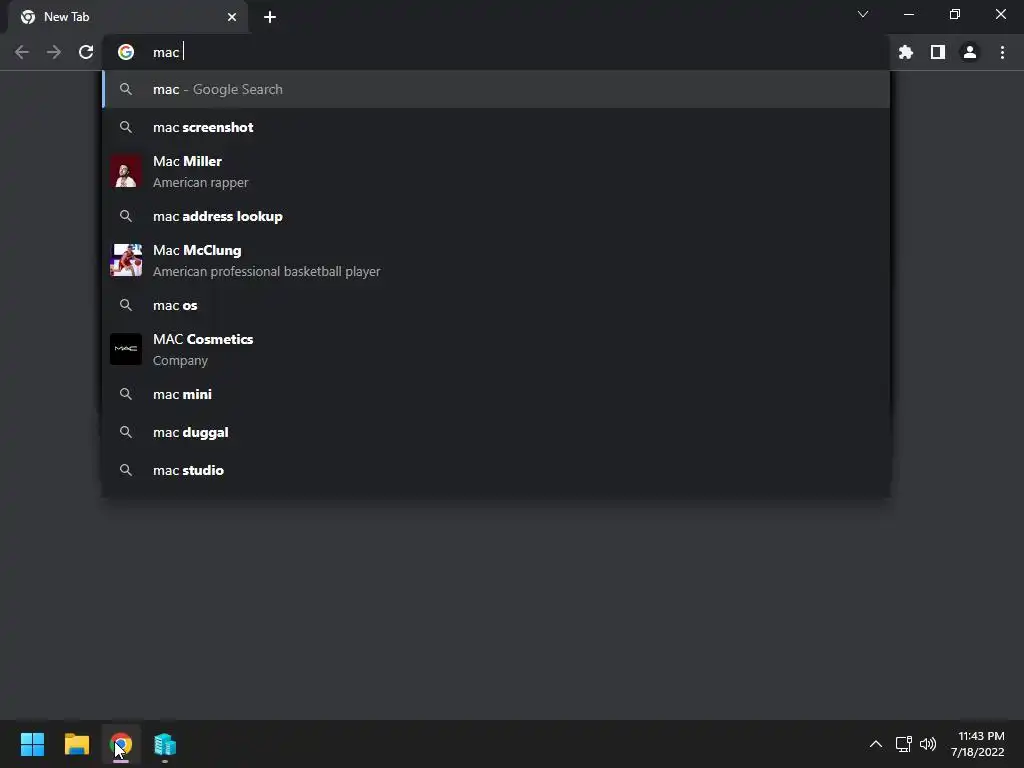1024x768 pixels.
Task: Open a new tab with plus button
Action: coord(270,17)
